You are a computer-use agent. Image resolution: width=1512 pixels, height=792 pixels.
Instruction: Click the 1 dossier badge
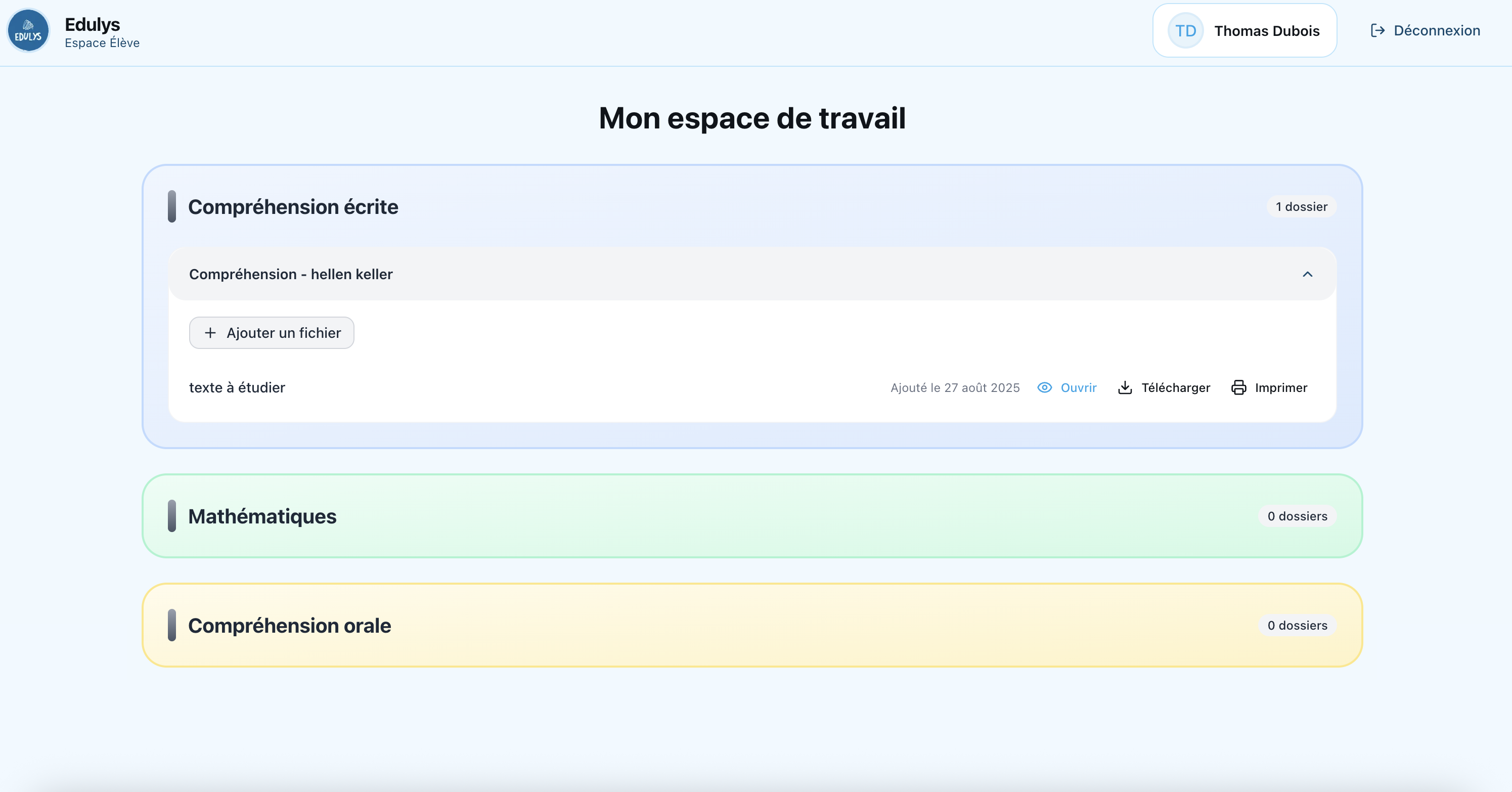1301,207
